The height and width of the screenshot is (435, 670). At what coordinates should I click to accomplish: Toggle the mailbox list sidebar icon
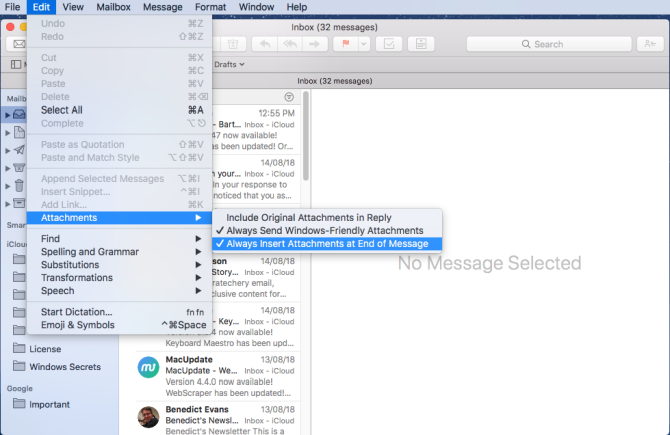tap(16, 65)
